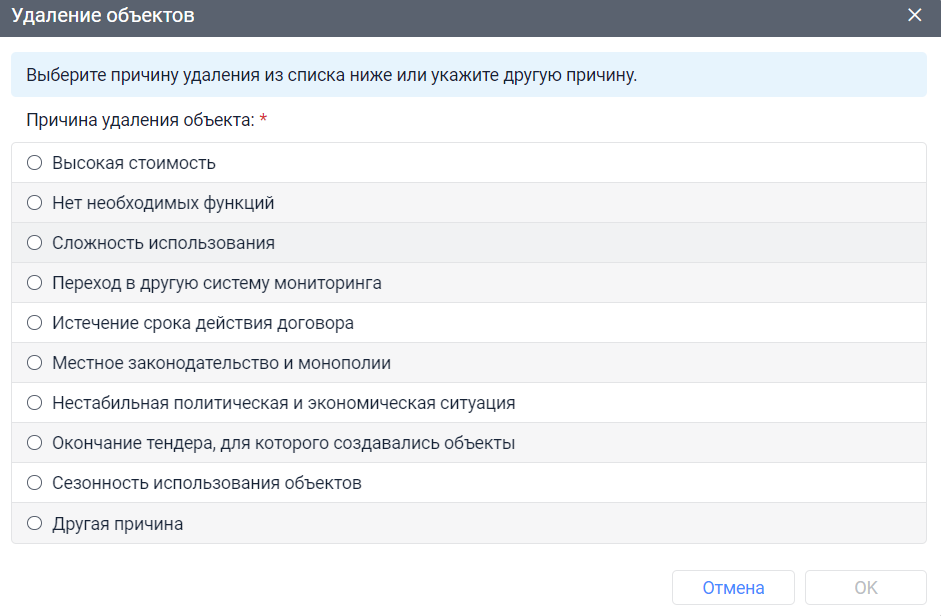Select Нестабильная политическая и экономическая ситуация
Image resolution: width=941 pixels, height=616 pixels.
(34, 402)
